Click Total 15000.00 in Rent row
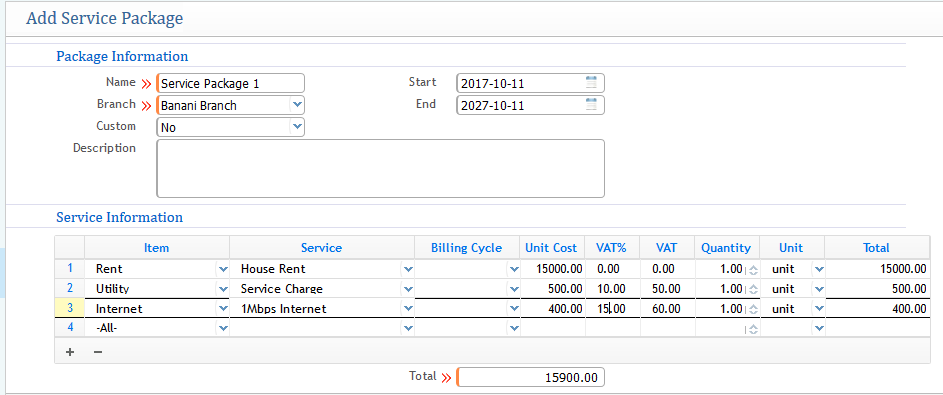This screenshot has height=395, width=943. (x=877, y=269)
